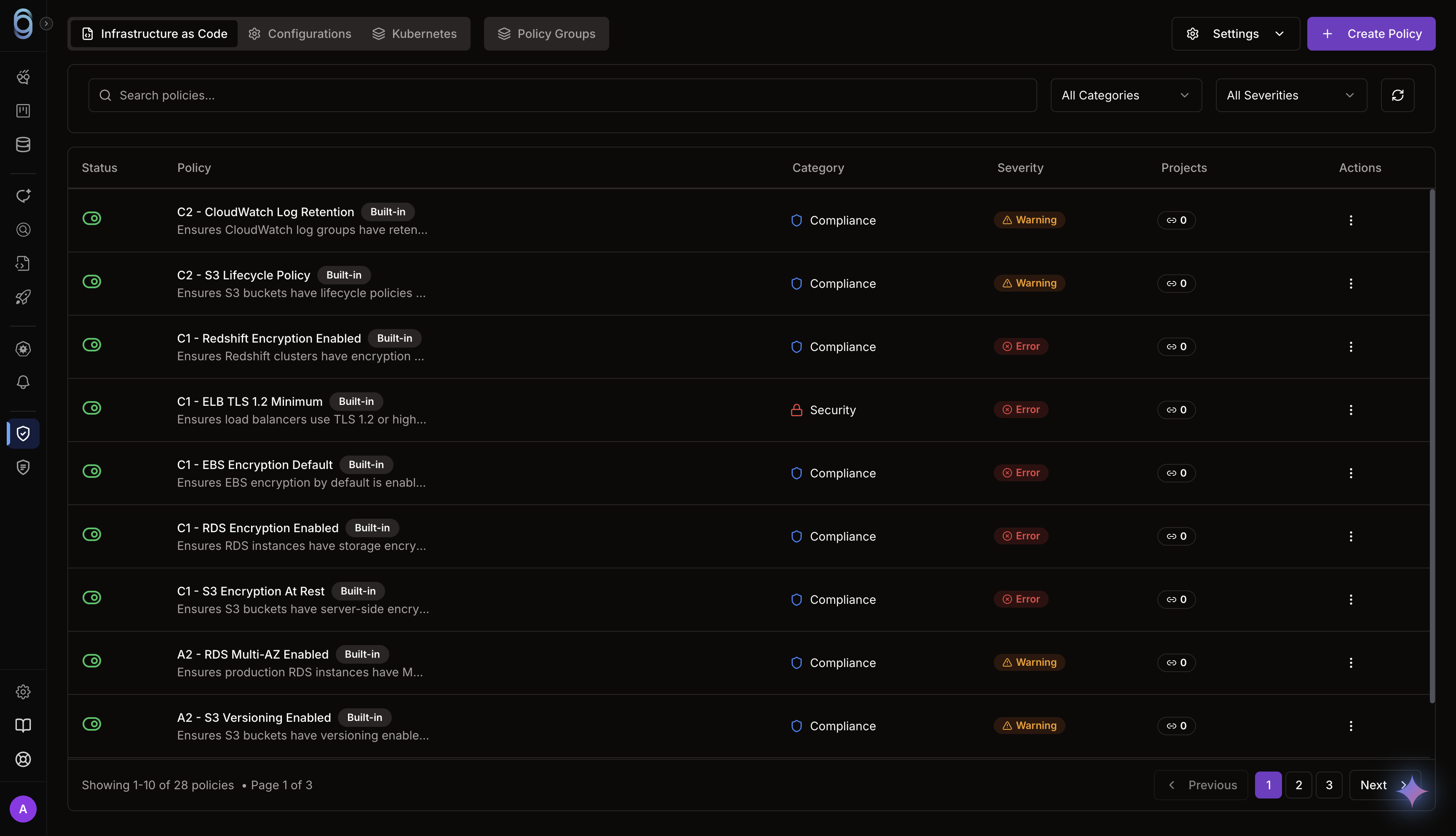Screen dimensions: 1456x836
Task: Open the refresh-sparkle sidebar icon
Action: point(23,196)
